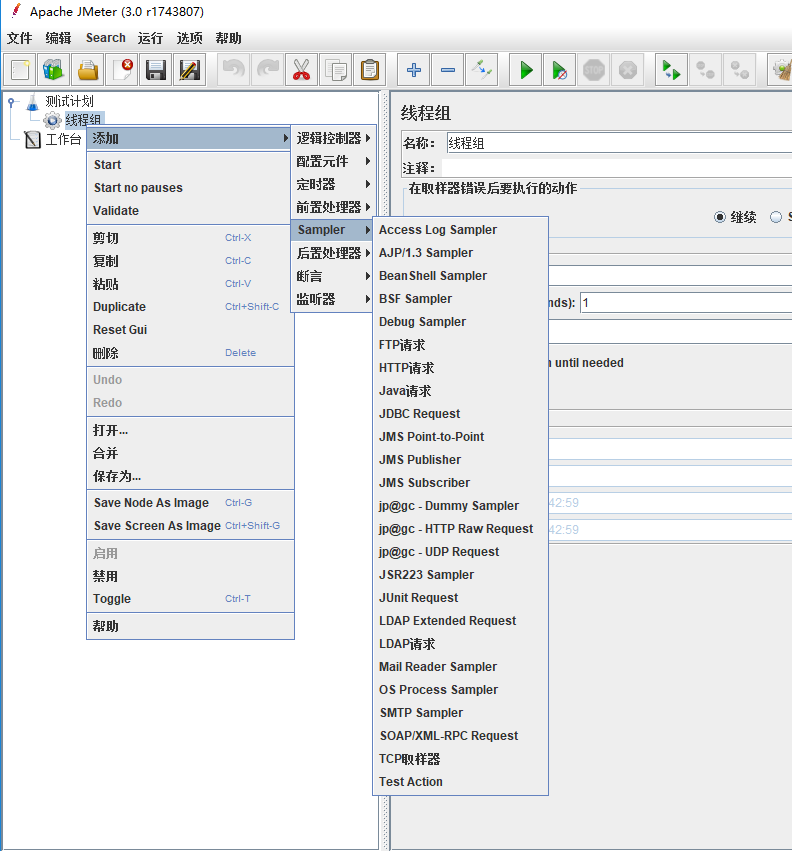Expand the 逻辑控制器 submenu
Image resolution: width=792 pixels, height=851 pixels.
tap(333, 138)
